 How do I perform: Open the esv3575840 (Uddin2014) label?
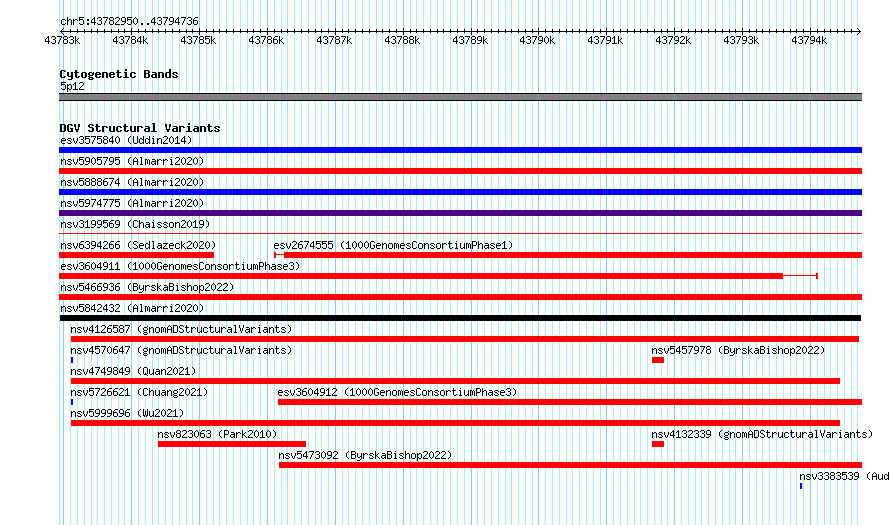pyautogui.click(x=126, y=140)
